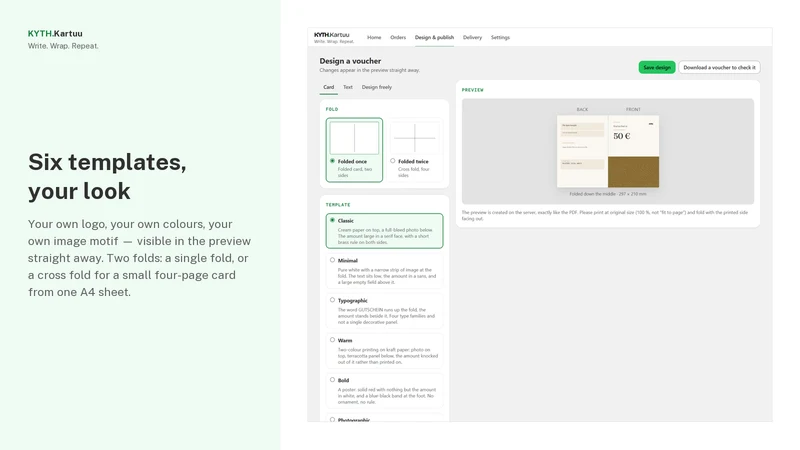
Task: Switch to the Design freely tab
Action: pos(377,87)
